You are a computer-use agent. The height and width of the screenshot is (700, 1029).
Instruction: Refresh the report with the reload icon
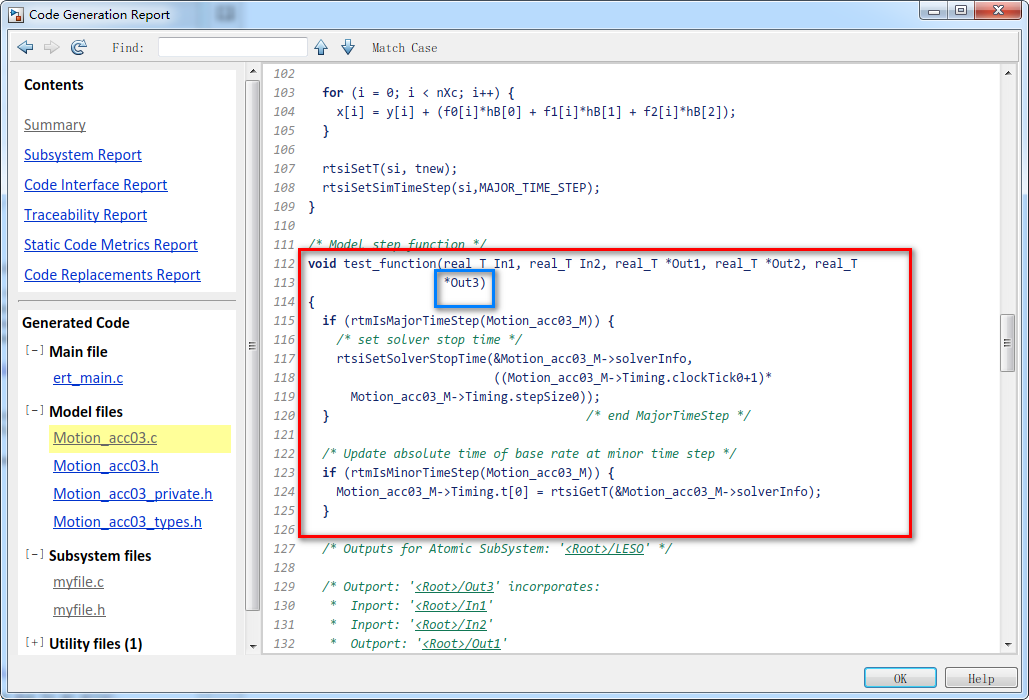[x=79, y=47]
